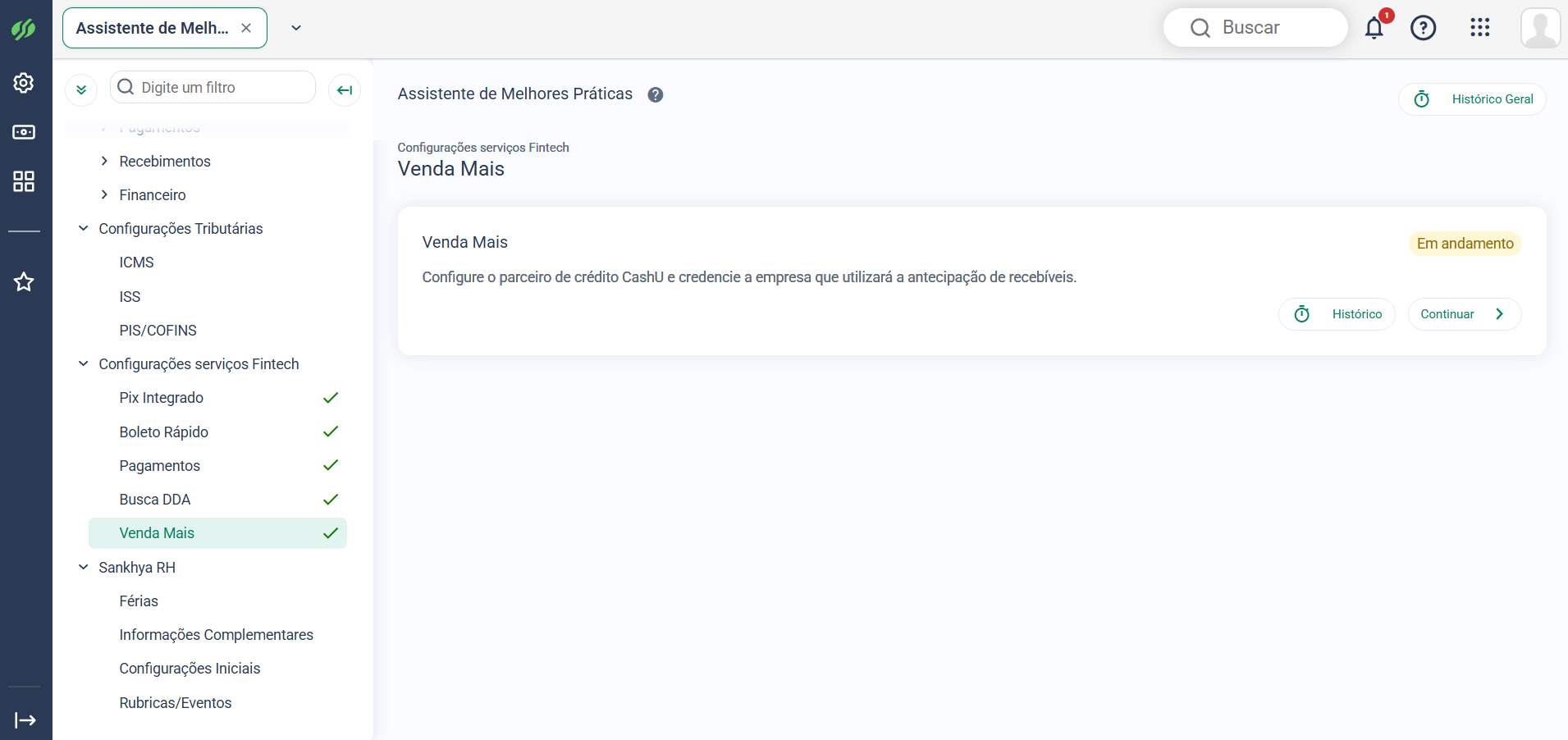Open tabs dropdown chevron next to tab
This screenshot has width=1568, height=740.
[x=296, y=28]
